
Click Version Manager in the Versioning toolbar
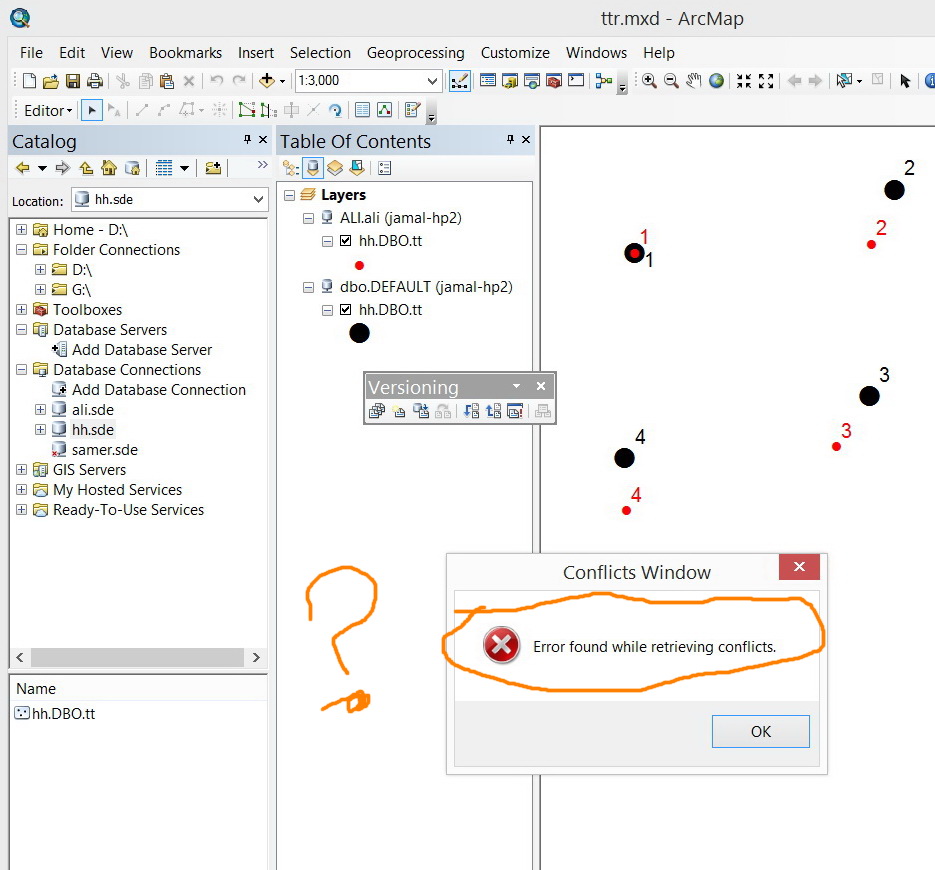376,411
